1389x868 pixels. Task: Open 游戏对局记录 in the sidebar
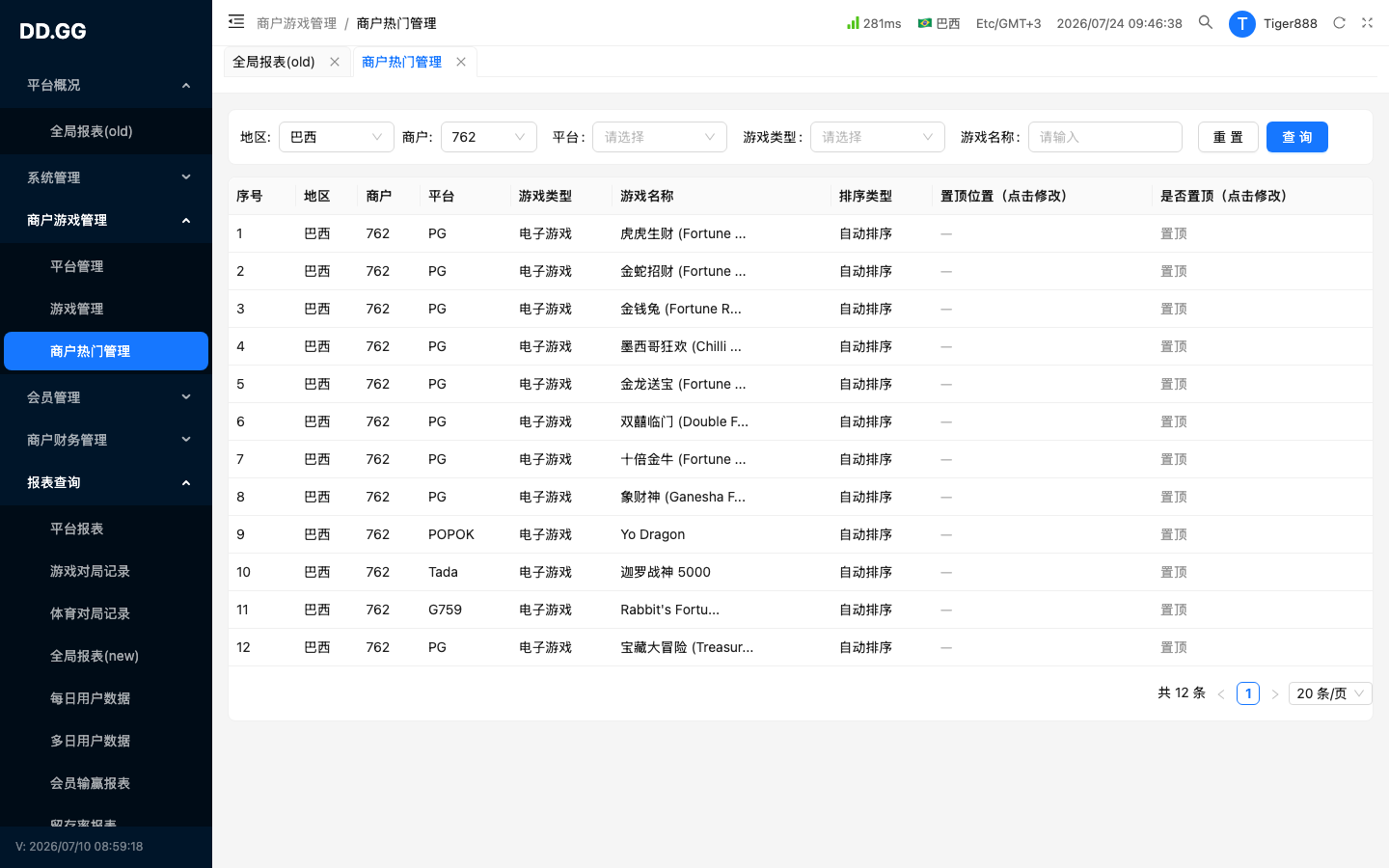point(106,571)
